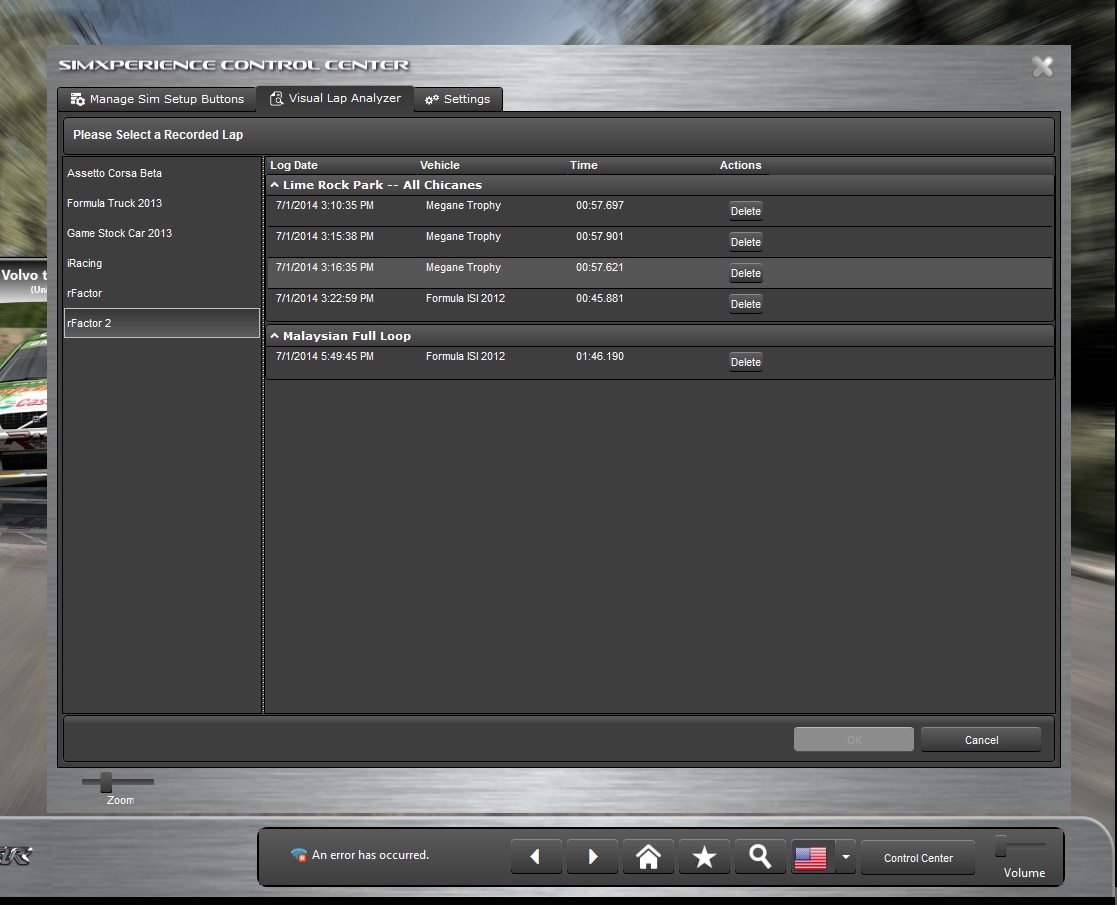1117x905 pixels.
Task: Go forward with the right arrow button
Action: (x=592, y=857)
